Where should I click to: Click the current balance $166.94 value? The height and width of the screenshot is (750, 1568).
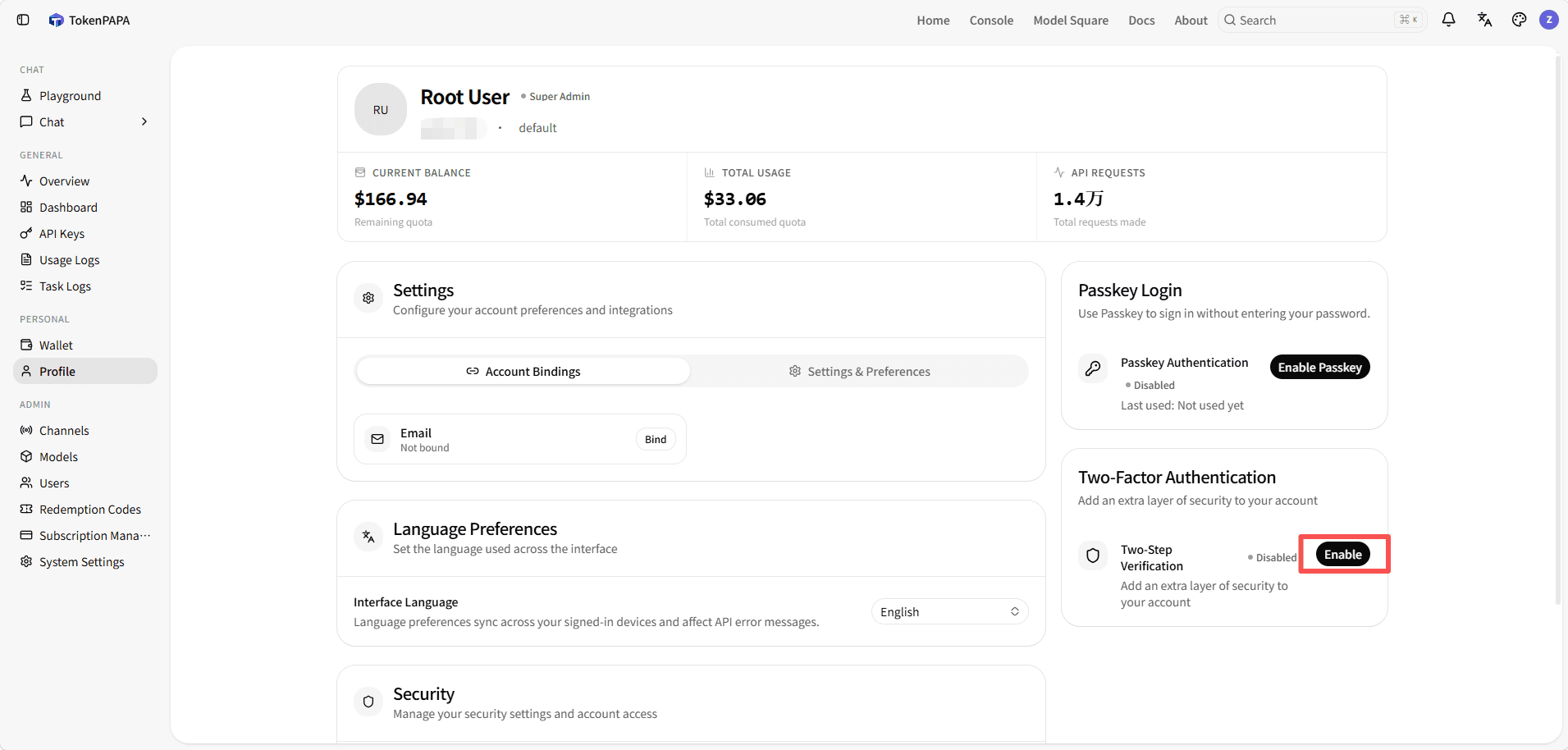[x=391, y=199]
